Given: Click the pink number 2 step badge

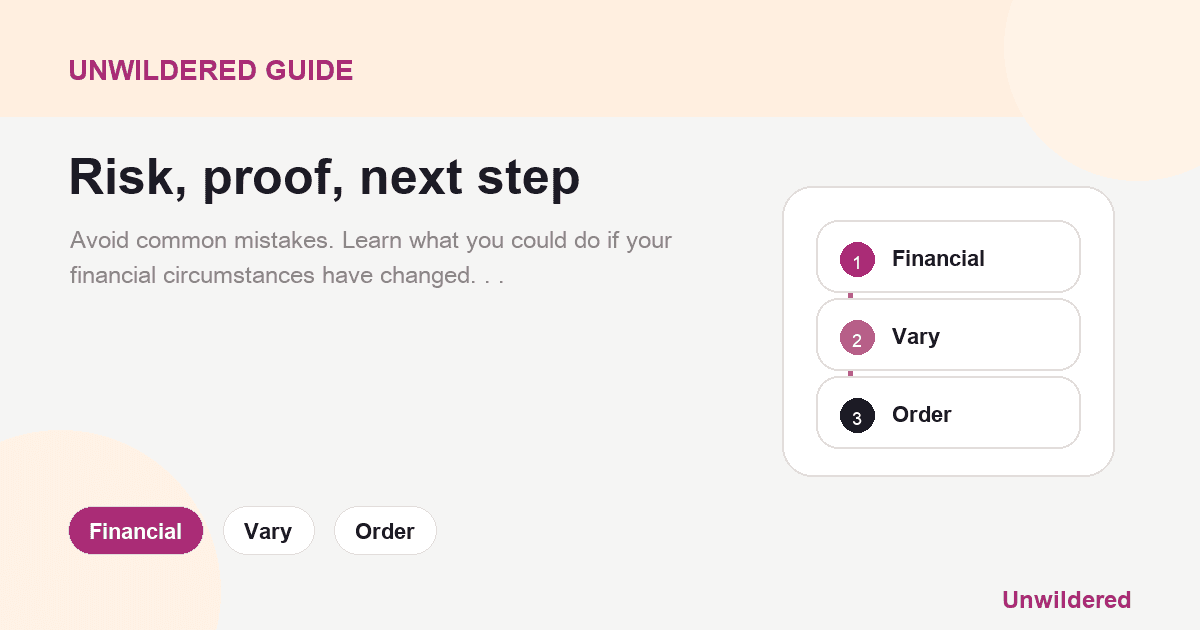Looking at the screenshot, I should 857,337.
